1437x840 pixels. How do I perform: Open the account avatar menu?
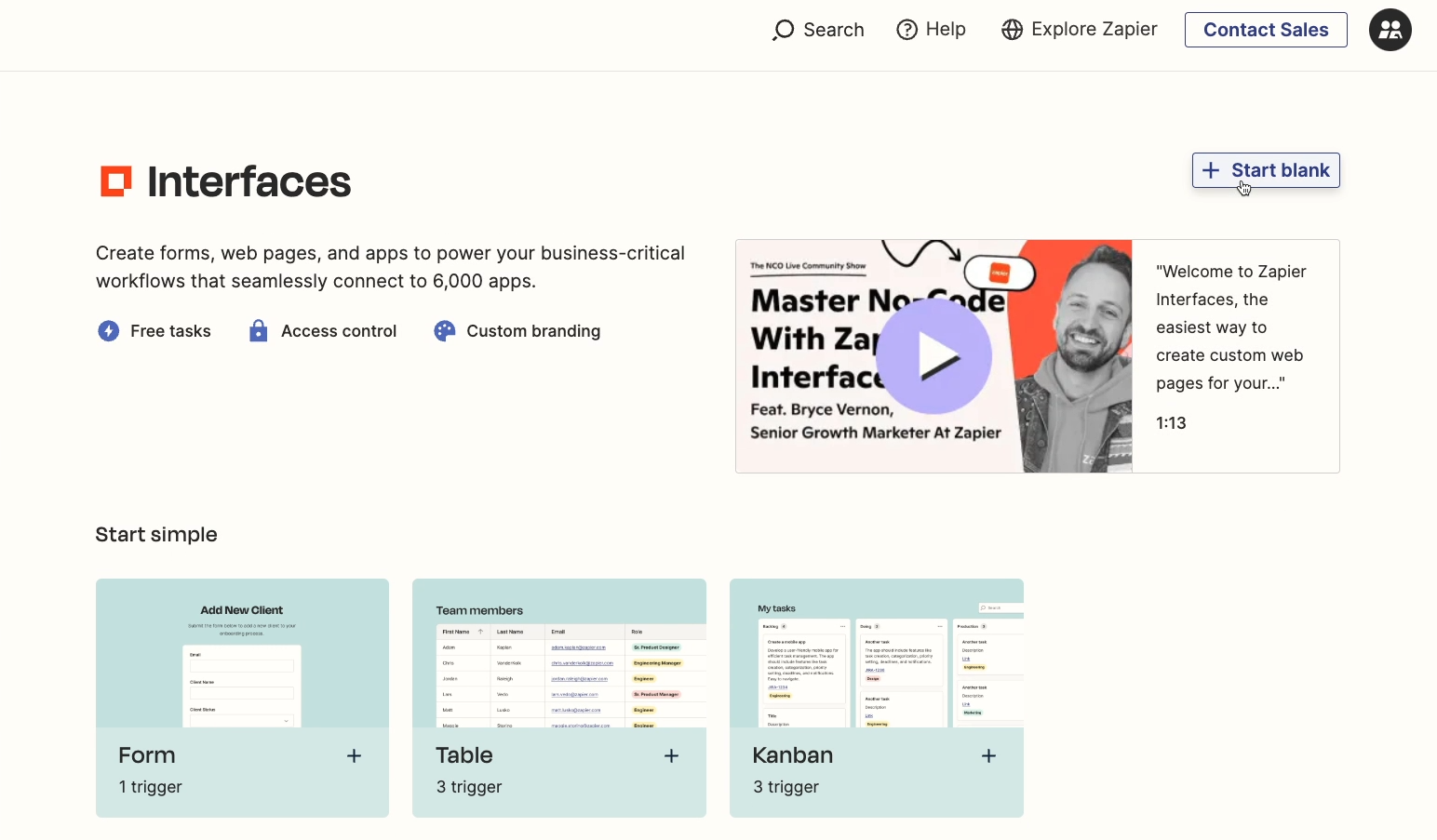point(1390,30)
